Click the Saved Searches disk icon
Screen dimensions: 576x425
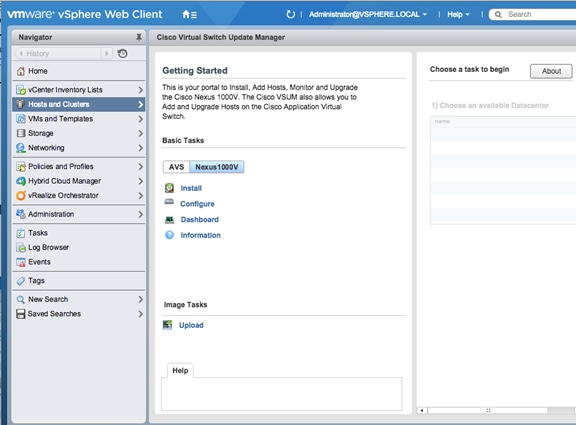pos(21,314)
